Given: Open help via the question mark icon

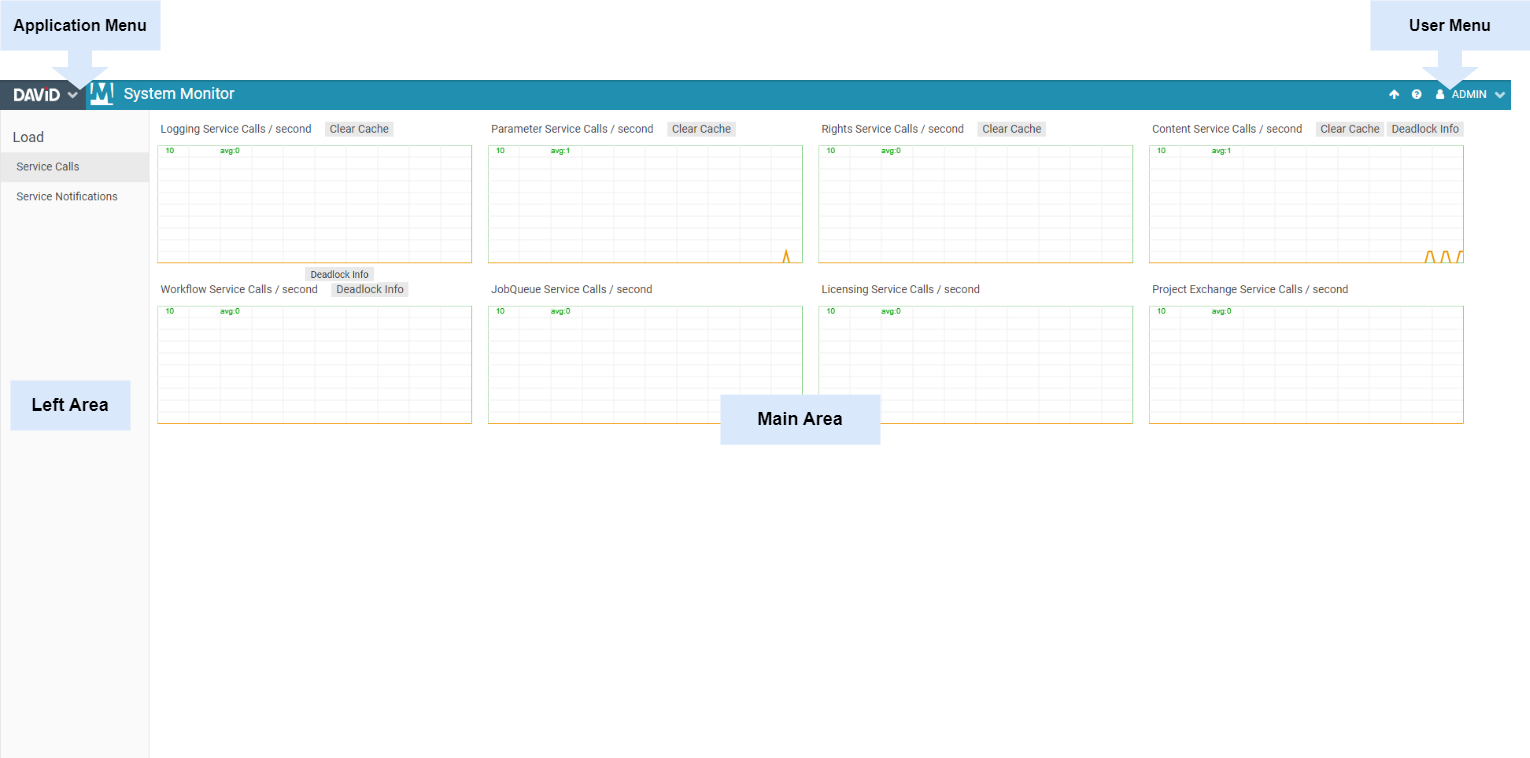Looking at the screenshot, I should click(1416, 95).
